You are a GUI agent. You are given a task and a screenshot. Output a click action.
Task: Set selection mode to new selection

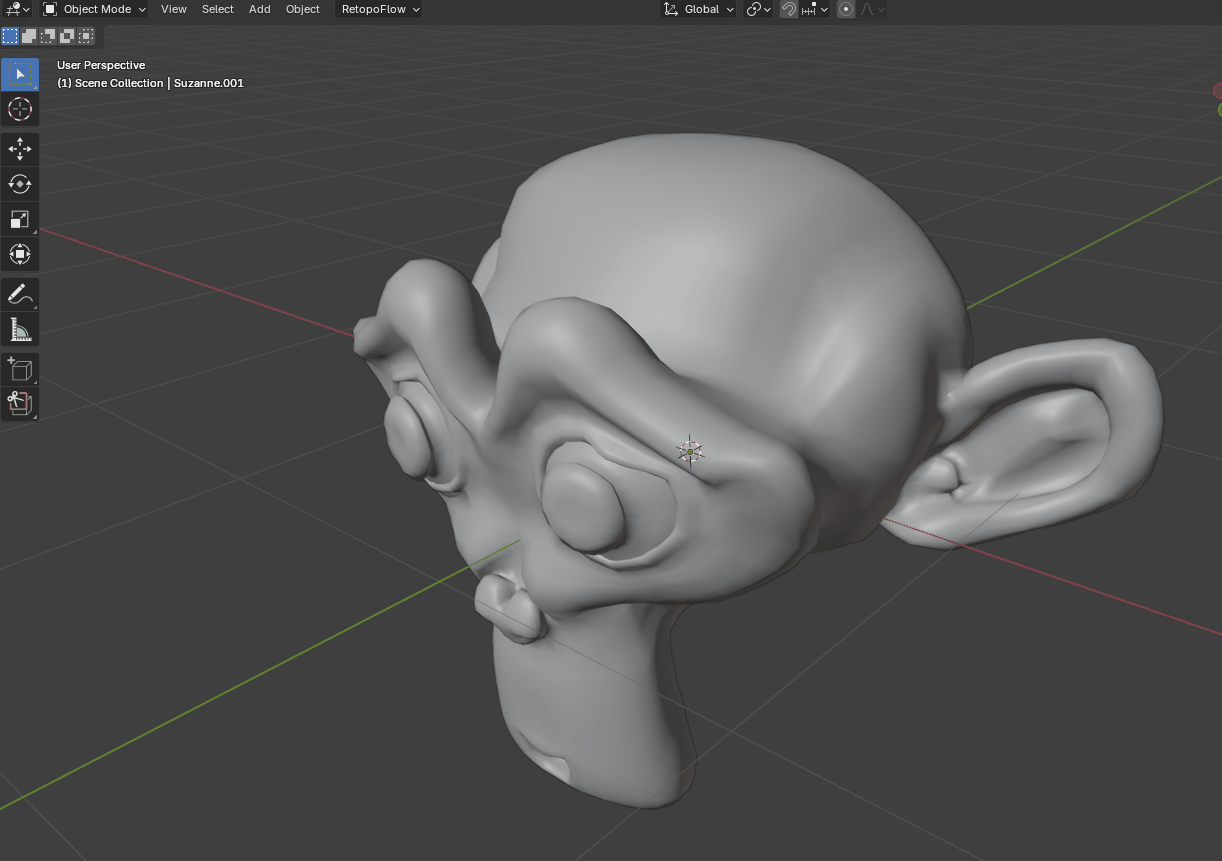click(x=10, y=36)
